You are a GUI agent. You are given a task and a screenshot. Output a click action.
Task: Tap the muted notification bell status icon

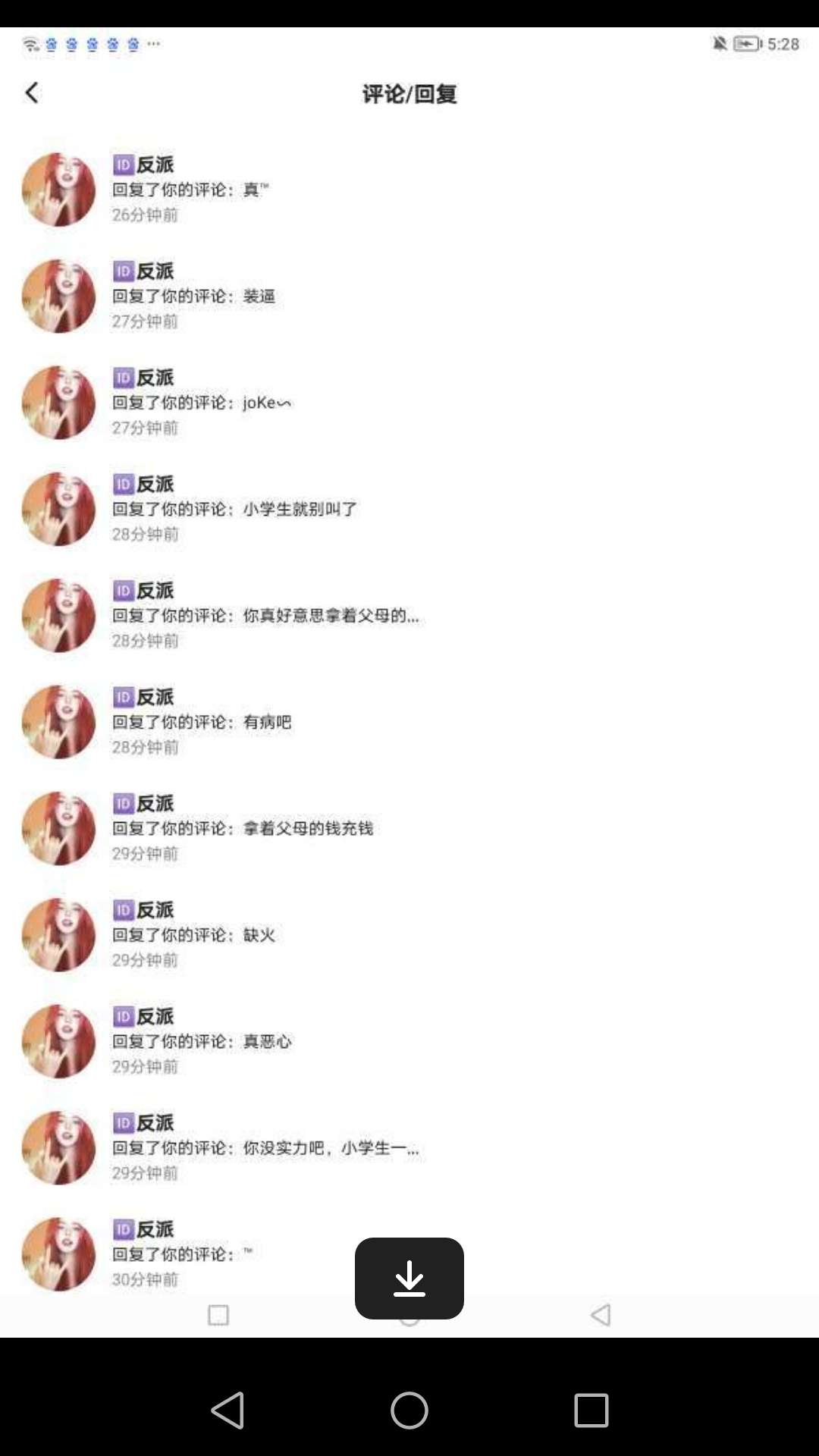click(720, 43)
